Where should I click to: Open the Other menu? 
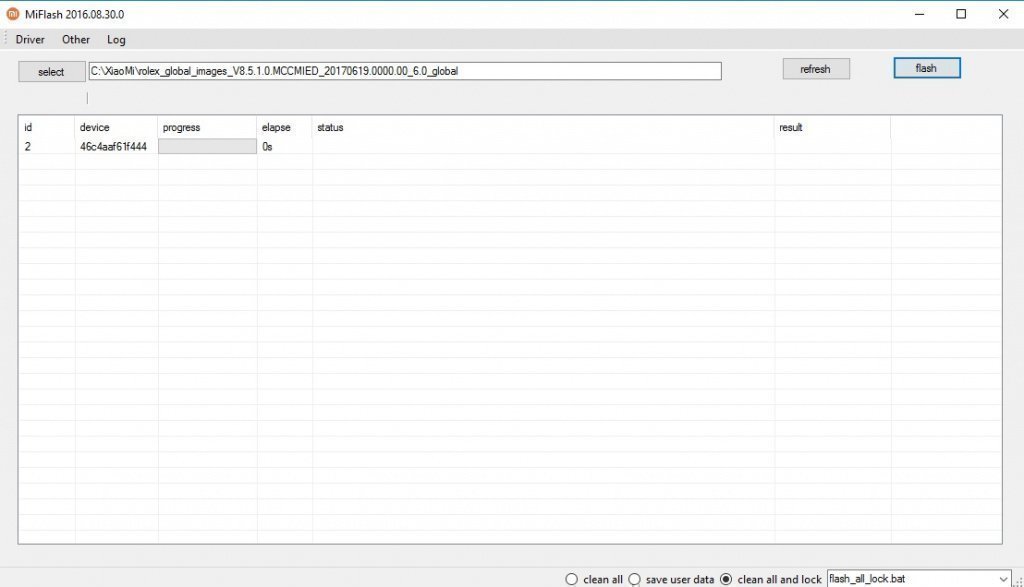pos(76,40)
